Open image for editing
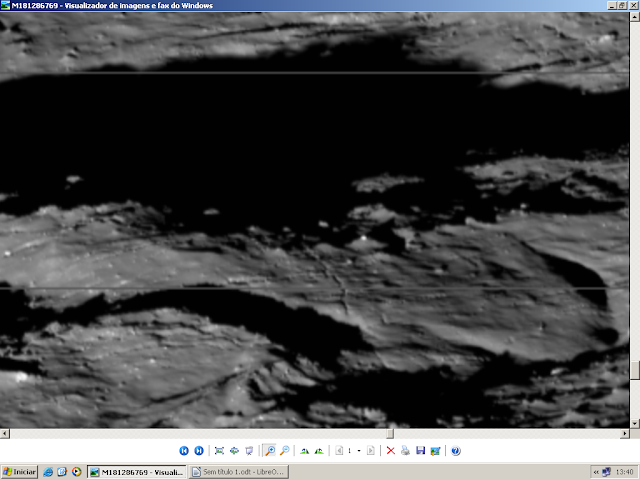 pos(436,451)
